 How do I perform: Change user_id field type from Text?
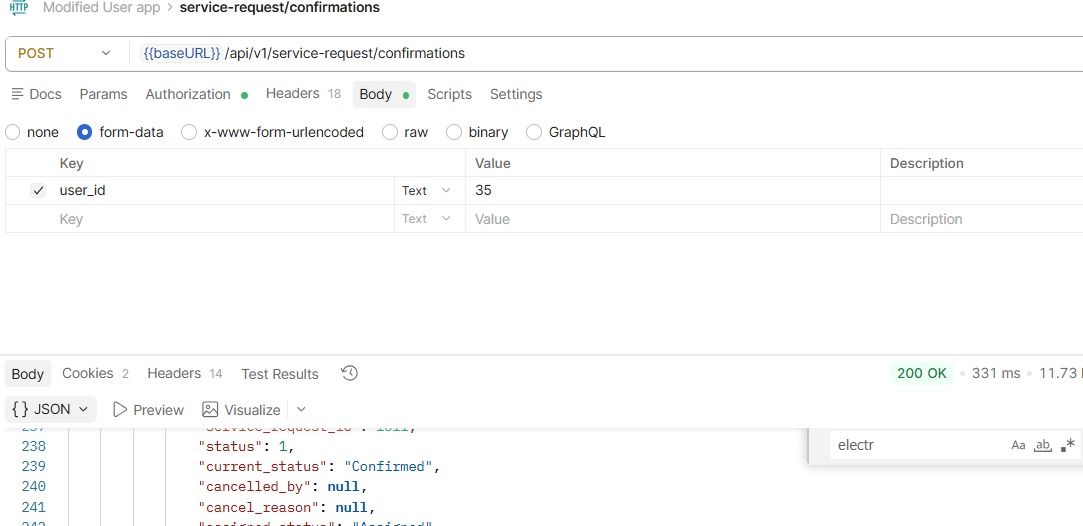pyautogui.click(x=426, y=191)
